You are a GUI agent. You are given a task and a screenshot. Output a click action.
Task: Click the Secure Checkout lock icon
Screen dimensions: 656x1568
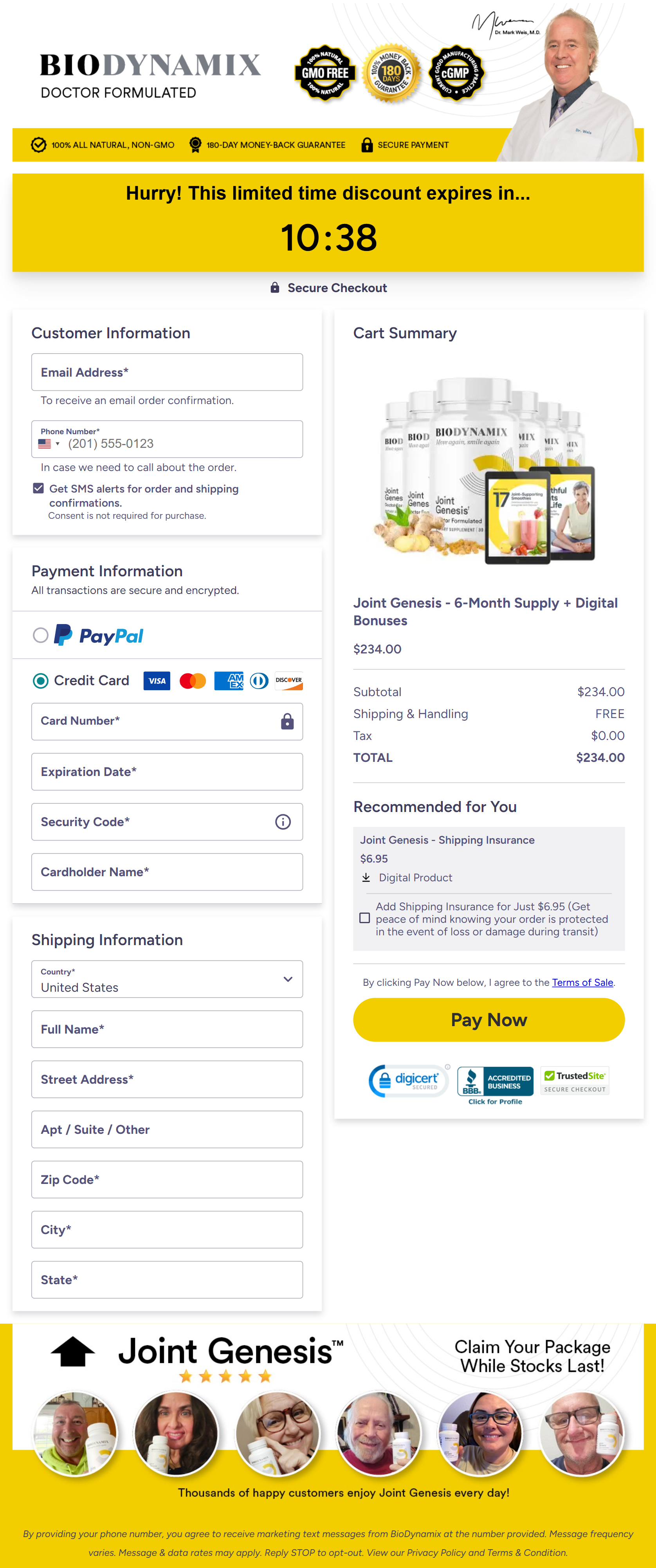(x=275, y=287)
